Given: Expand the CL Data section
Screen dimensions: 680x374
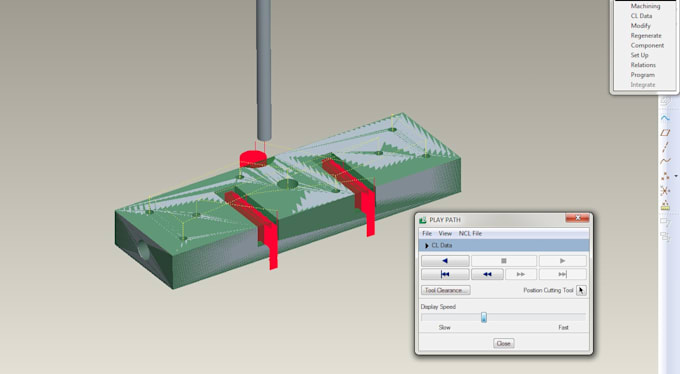Looking at the screenshot, I should tap(427, 246).
